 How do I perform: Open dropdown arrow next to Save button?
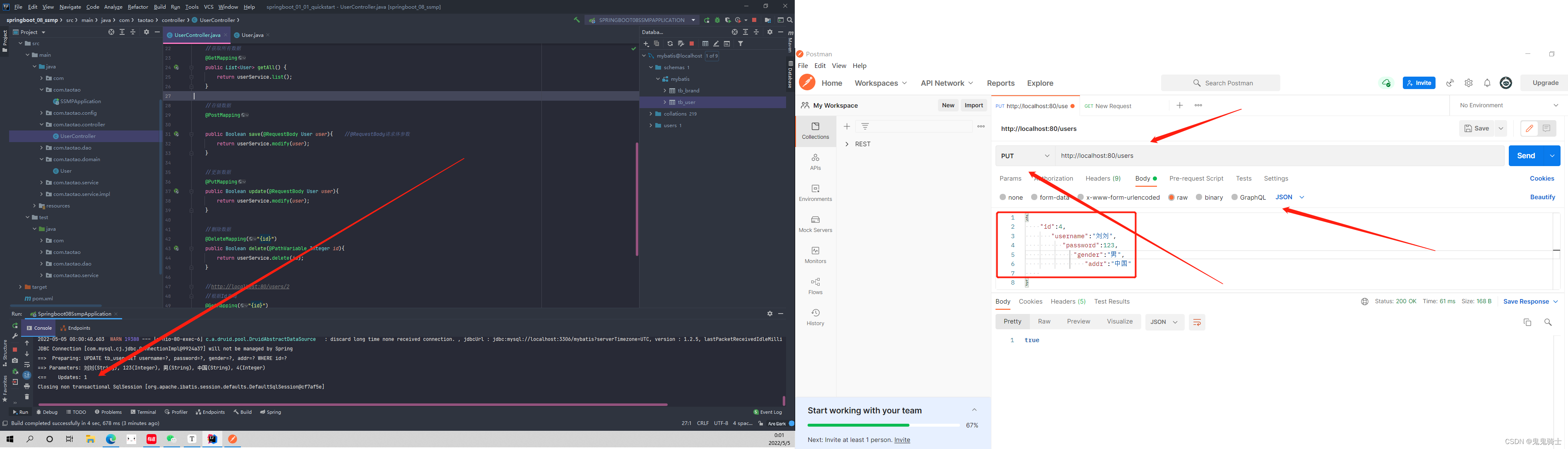click(x=1501, y=128)
